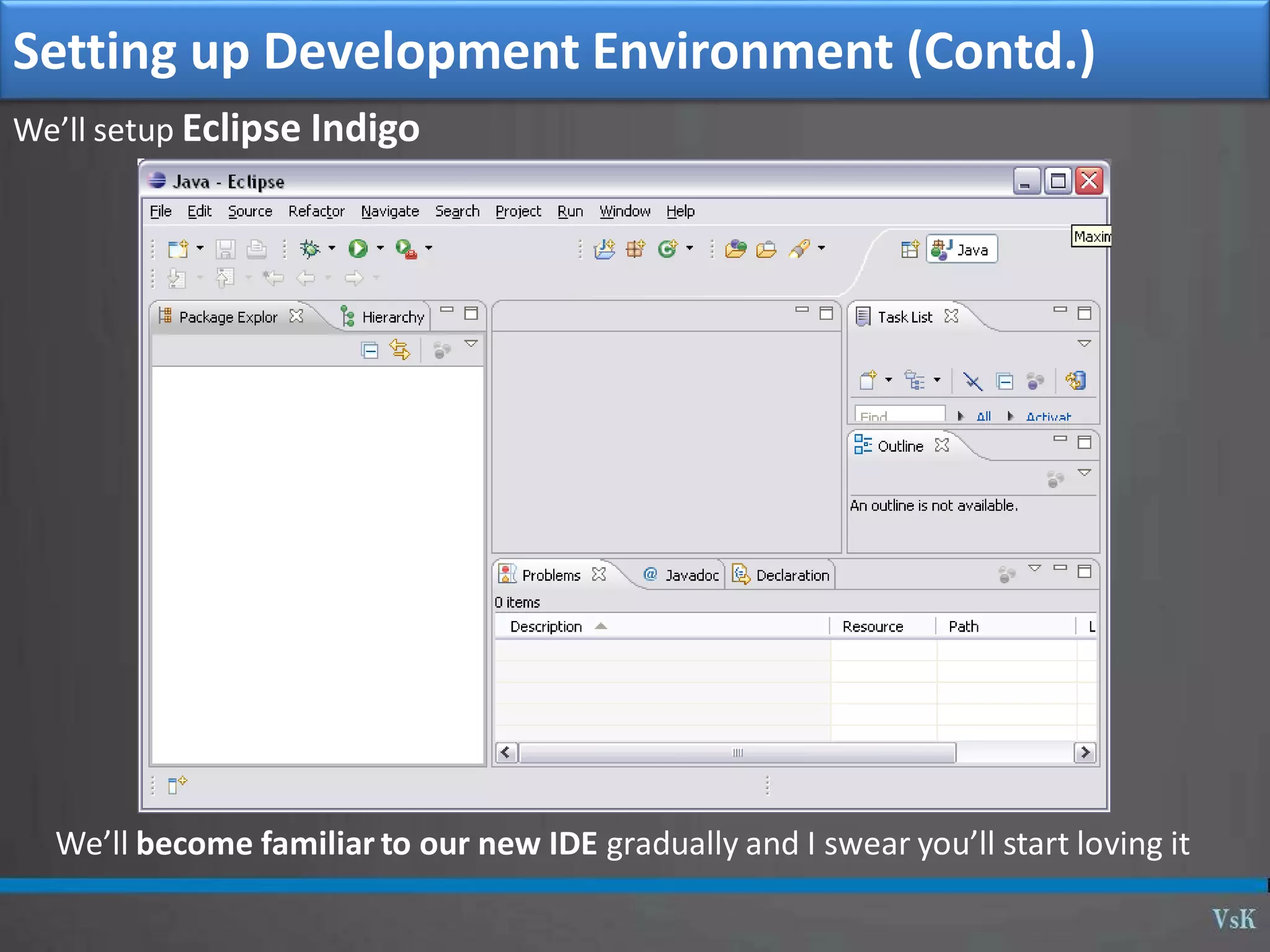Expand the External Tools dropdown arrow
This screenshot has height=952, width=1270.
click(x=429, y=248)
